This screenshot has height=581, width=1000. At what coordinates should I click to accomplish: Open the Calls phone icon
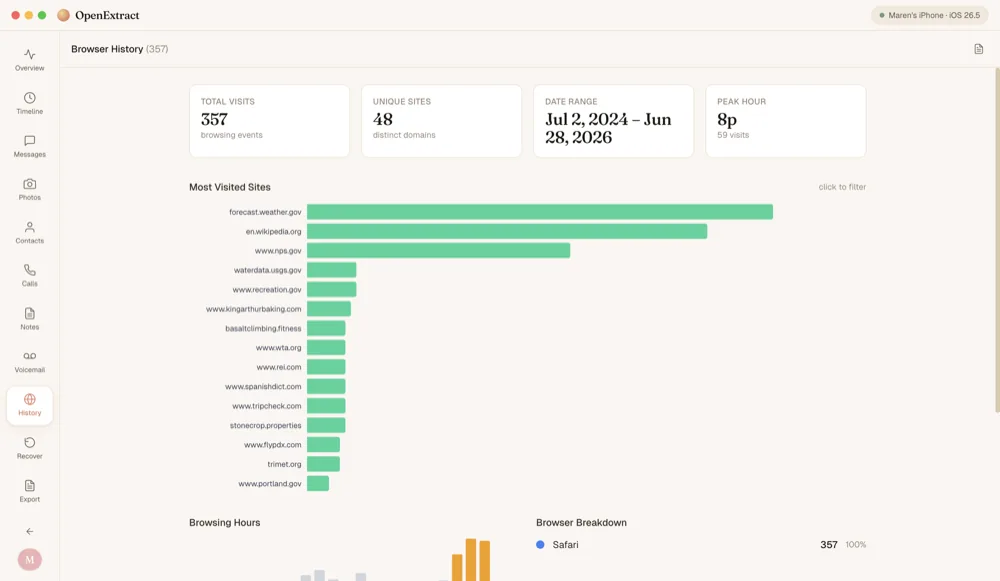pyautogui.click(x=29, y=270)
